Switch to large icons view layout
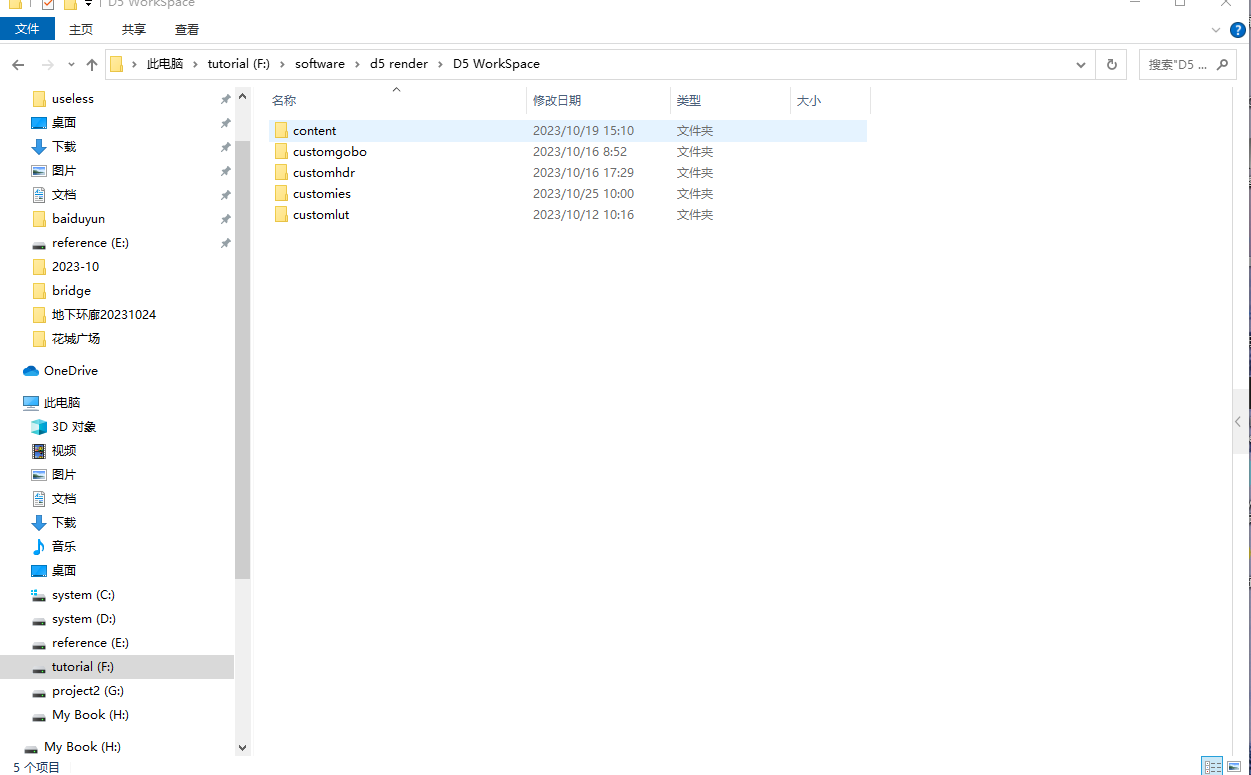 click(1234, 766)
